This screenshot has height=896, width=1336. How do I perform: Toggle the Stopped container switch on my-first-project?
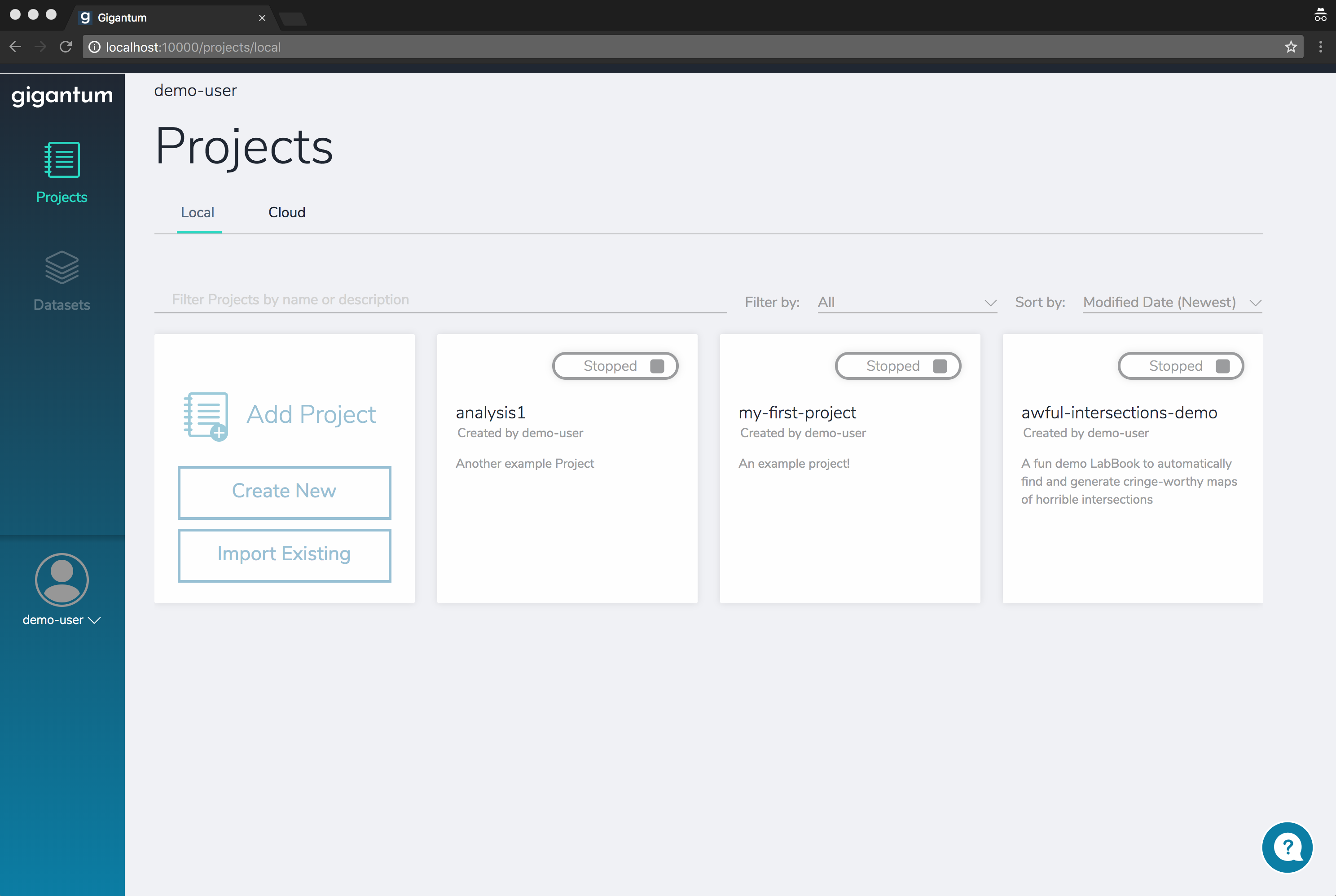point(898,366)
